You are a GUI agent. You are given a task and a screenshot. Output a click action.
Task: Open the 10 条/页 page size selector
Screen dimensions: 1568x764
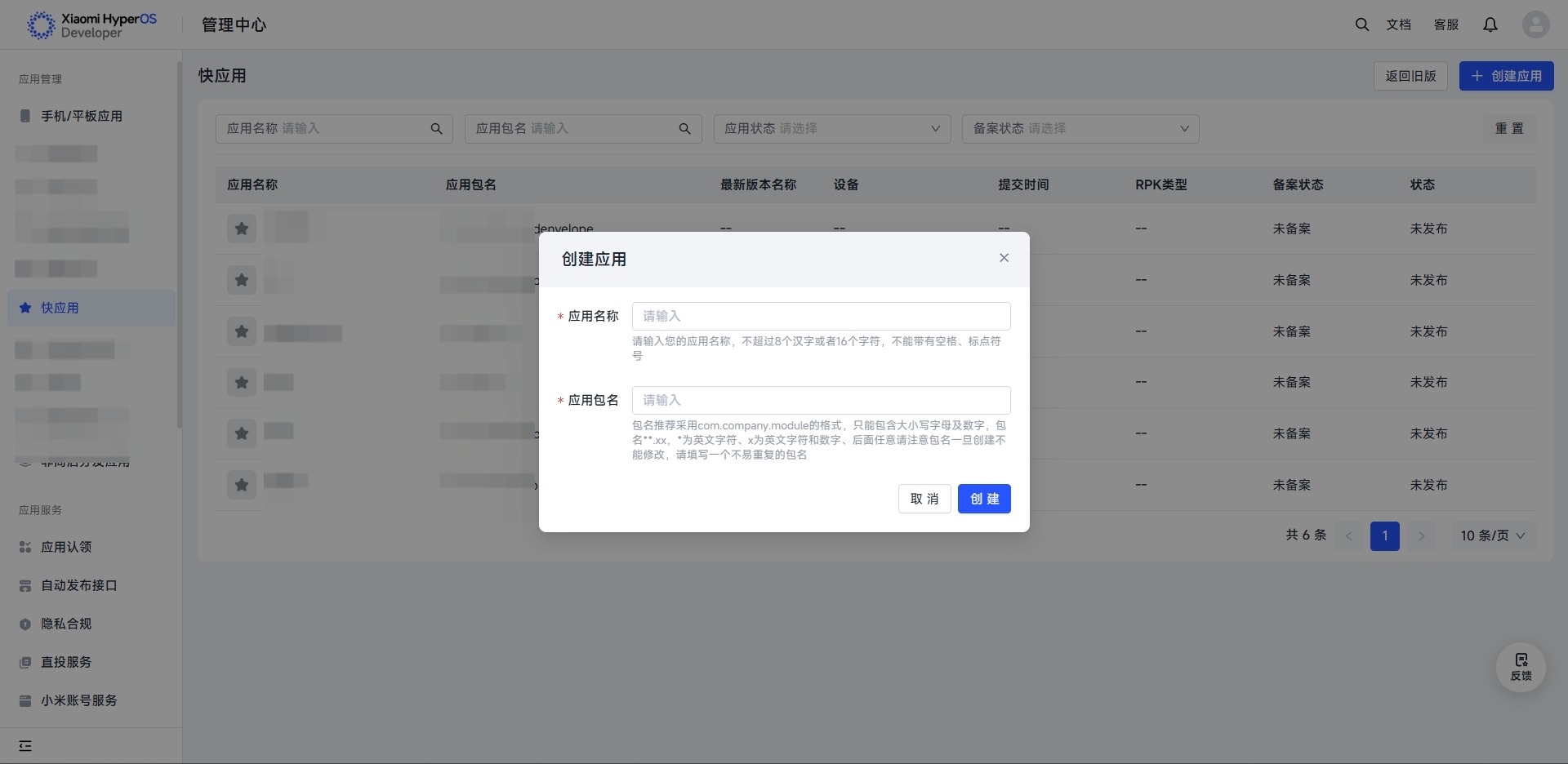[x=1492, y=535]
